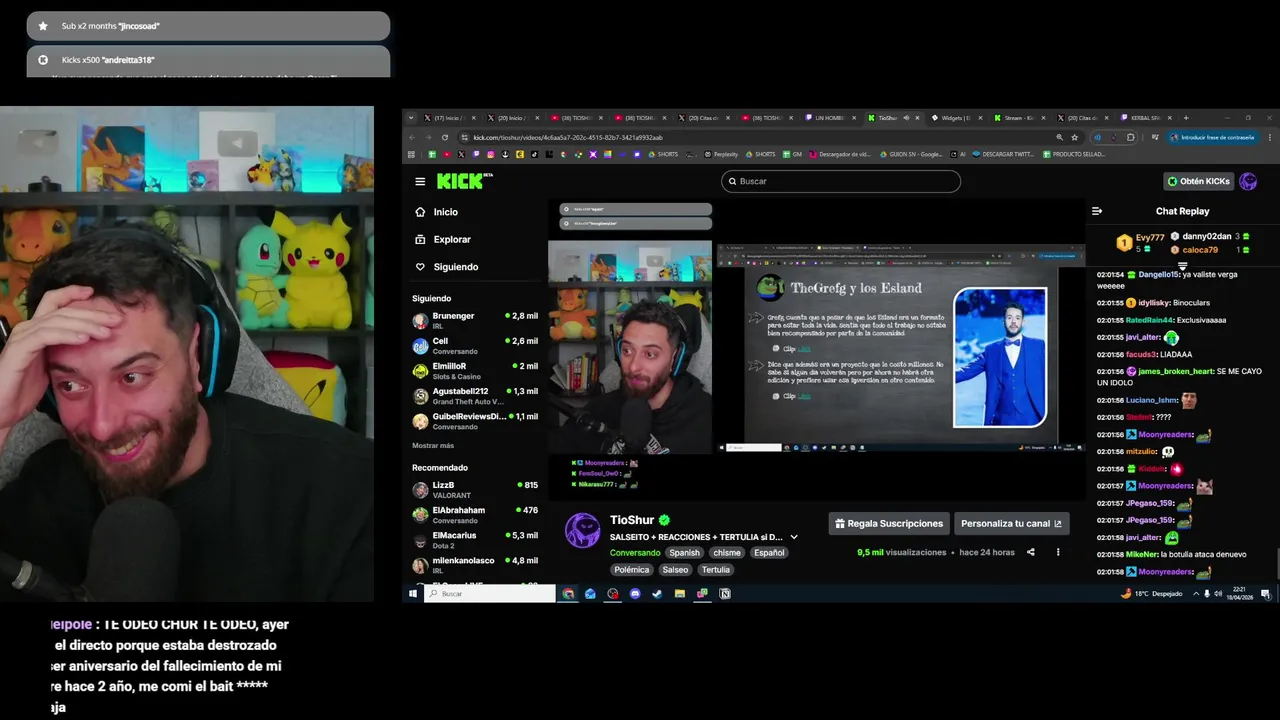Select the chisme tag

[727, 553]
